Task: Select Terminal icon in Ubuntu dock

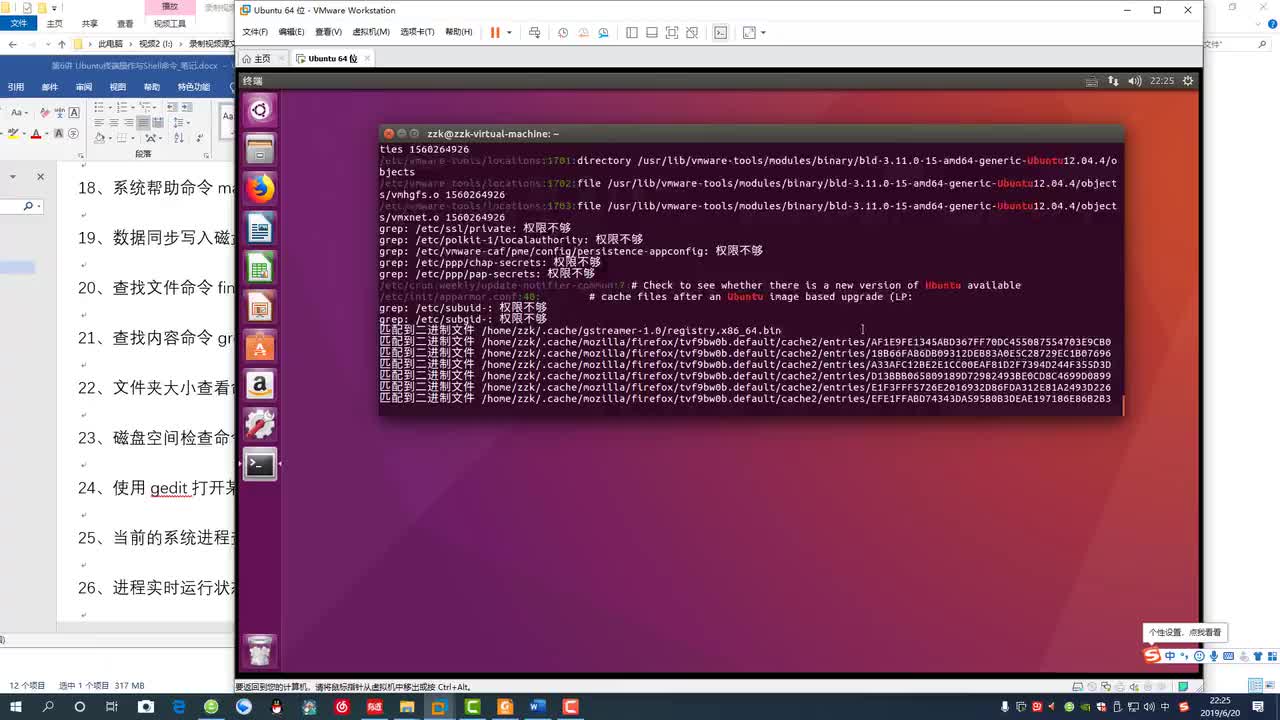Action: pos(260,464)
